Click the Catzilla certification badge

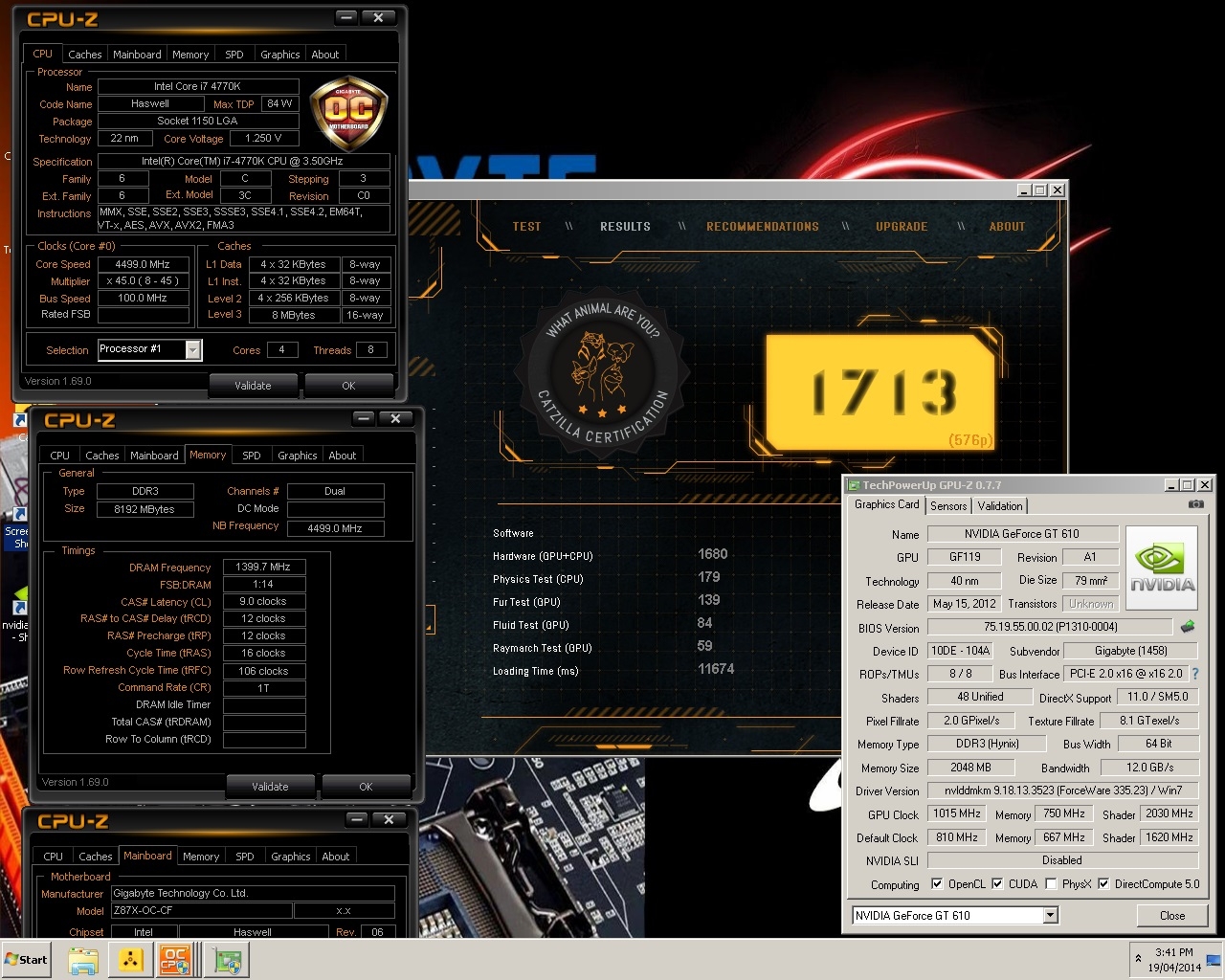pos(603,369)
